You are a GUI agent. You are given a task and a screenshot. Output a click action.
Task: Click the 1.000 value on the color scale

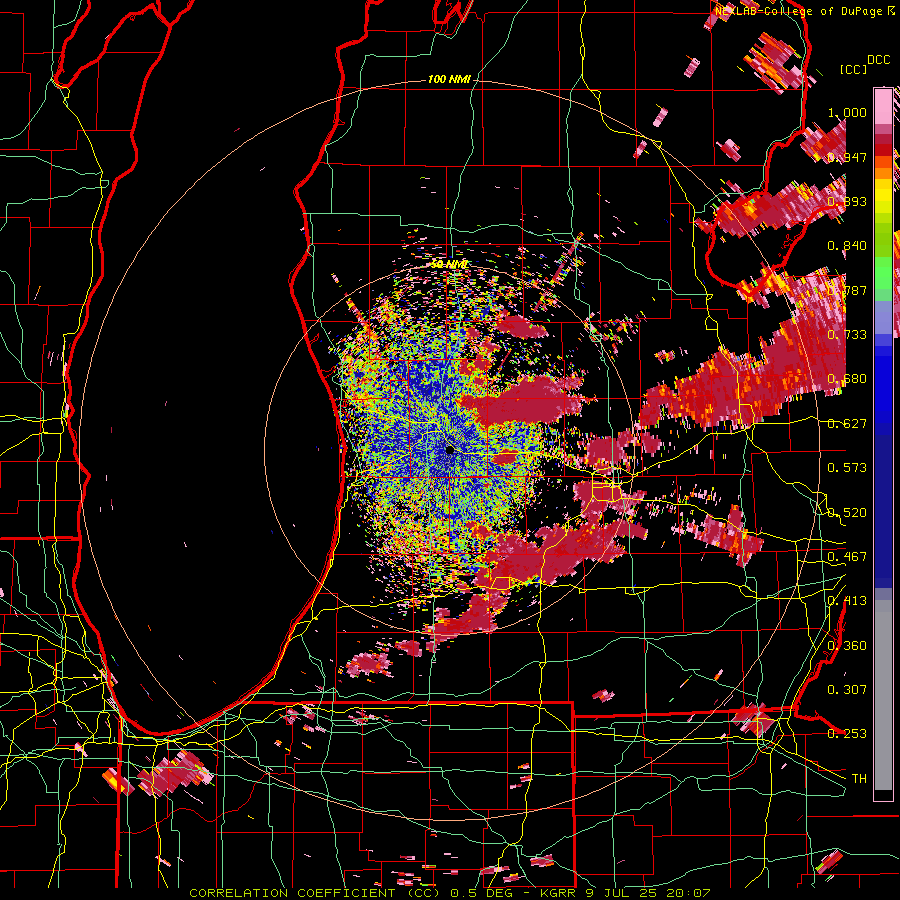(x=847, y=112)
